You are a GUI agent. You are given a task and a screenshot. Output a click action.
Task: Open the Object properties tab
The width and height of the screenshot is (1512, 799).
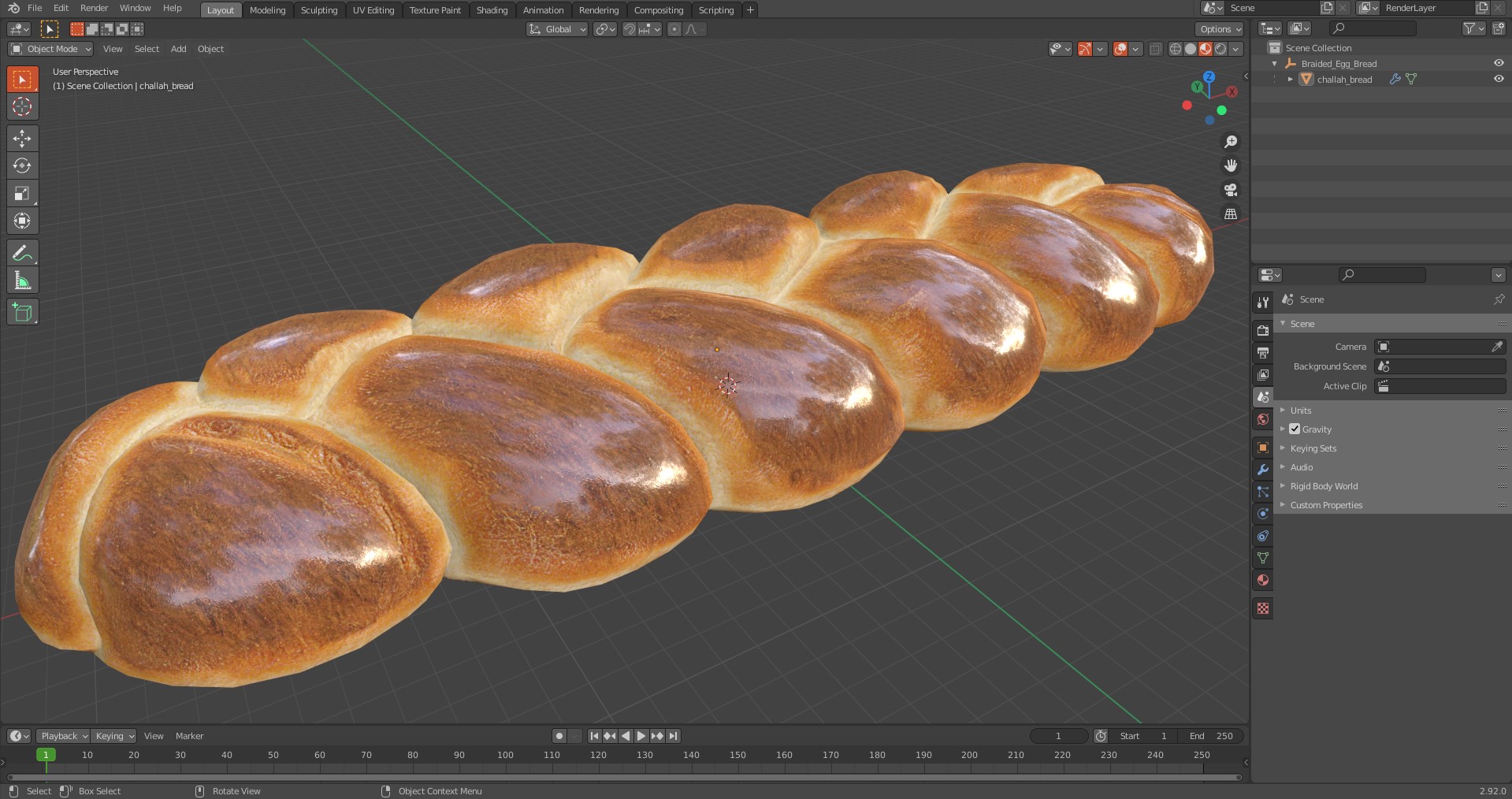1263,448
